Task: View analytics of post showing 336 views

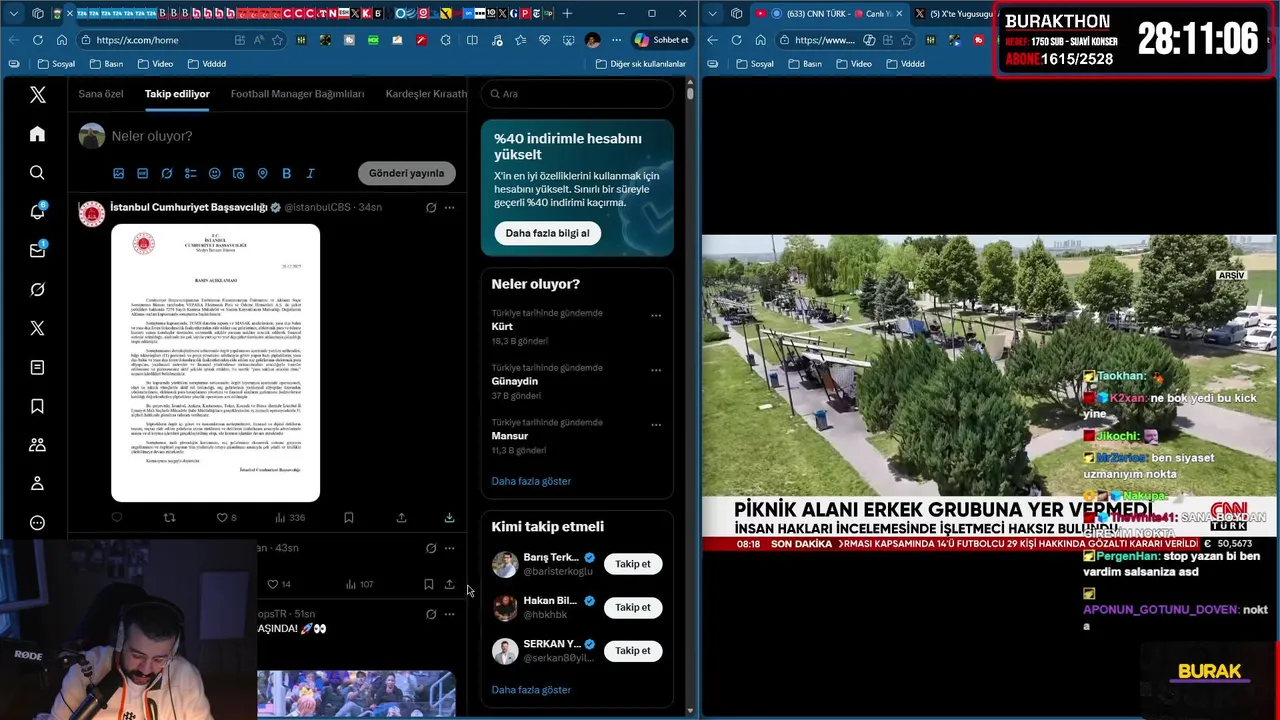Action: point(289,518)
